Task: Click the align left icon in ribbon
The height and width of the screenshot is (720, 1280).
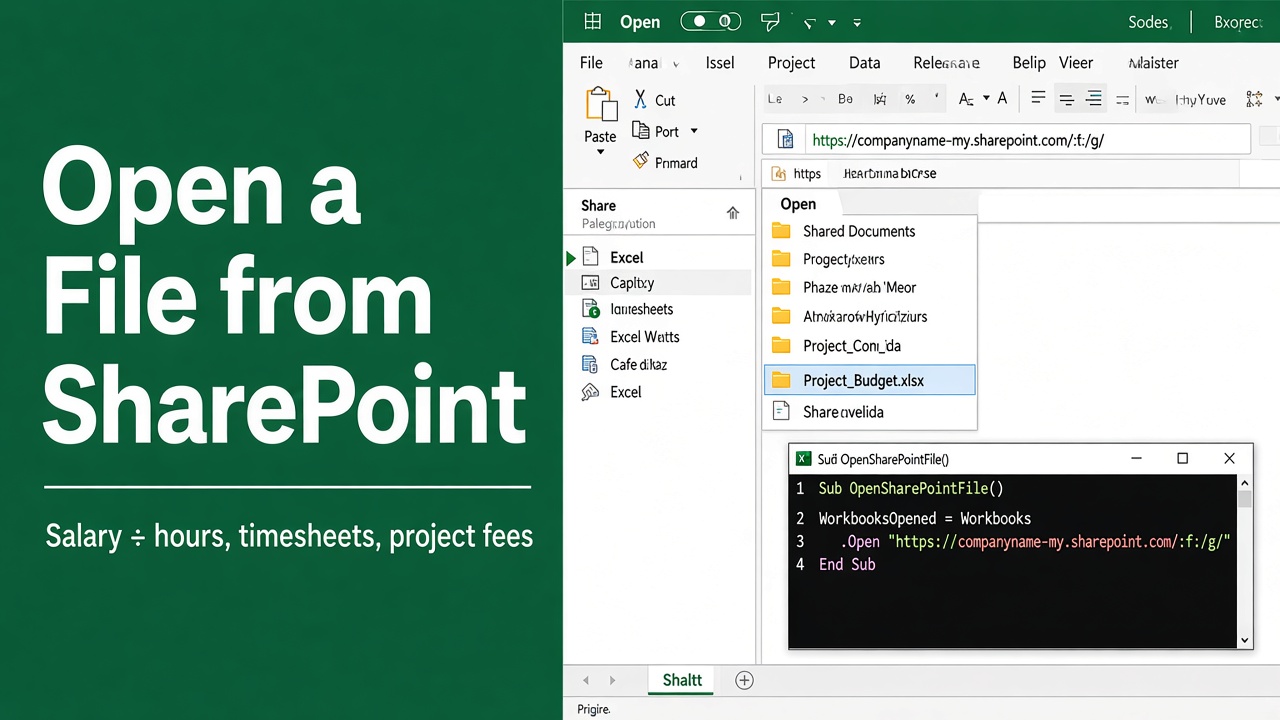Action: point(1038,98)
